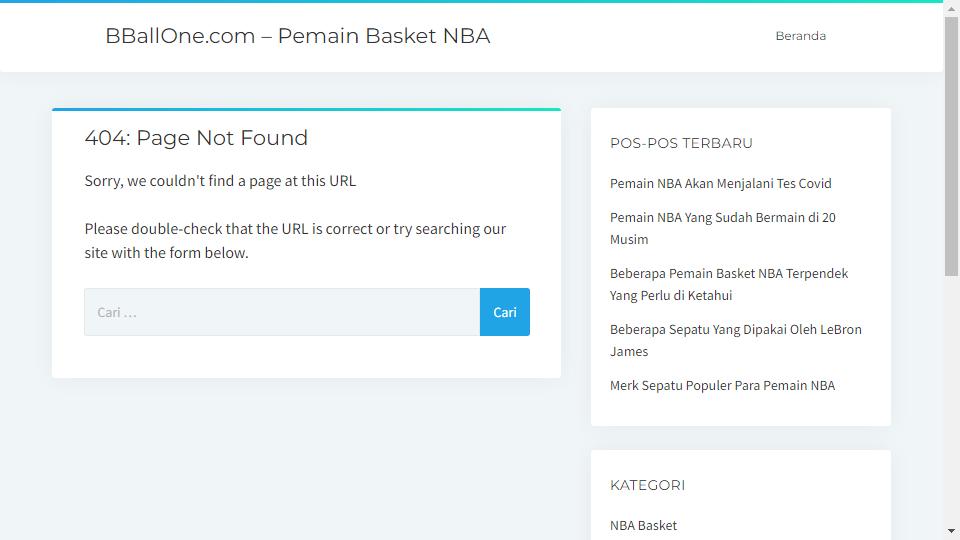The height and width of the screenshot is (540, 960).
Task: Focus the Cari search input field
Action: pos(282,312)
